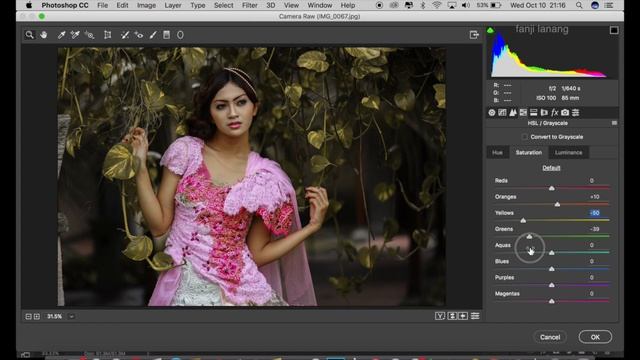Click the Aquas saturation slider handle
640x360 pixels.
tap(551, 253)
